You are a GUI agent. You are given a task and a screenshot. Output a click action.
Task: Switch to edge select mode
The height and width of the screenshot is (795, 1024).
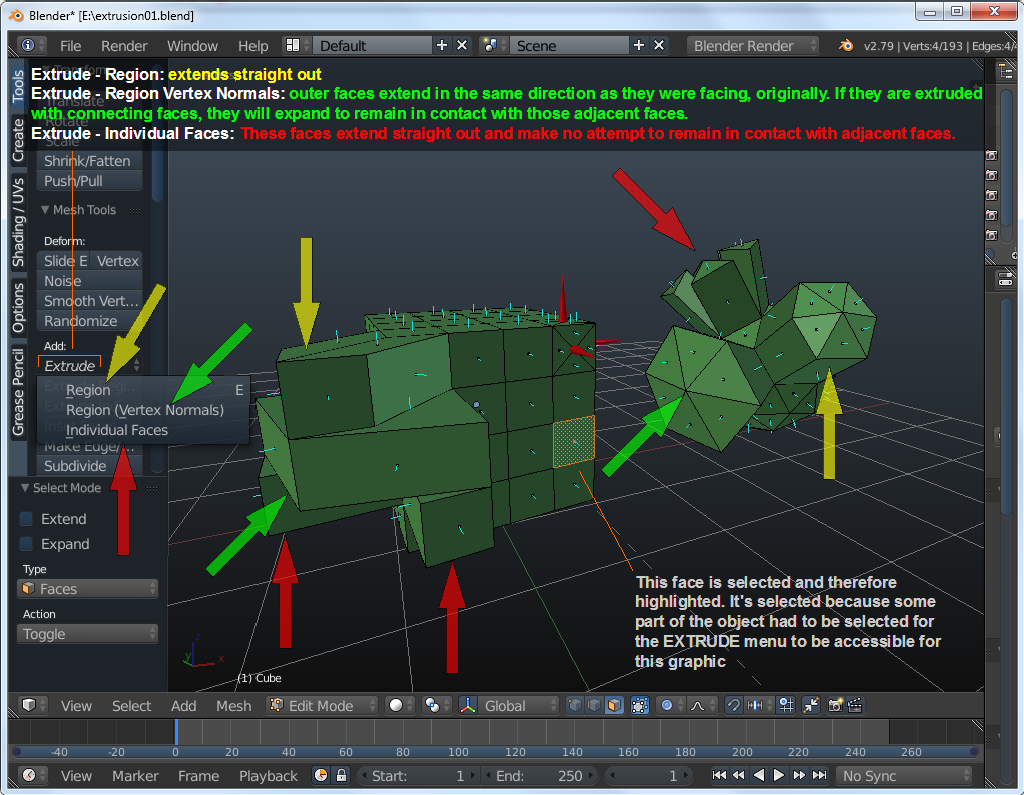click(x=594, y=705)
